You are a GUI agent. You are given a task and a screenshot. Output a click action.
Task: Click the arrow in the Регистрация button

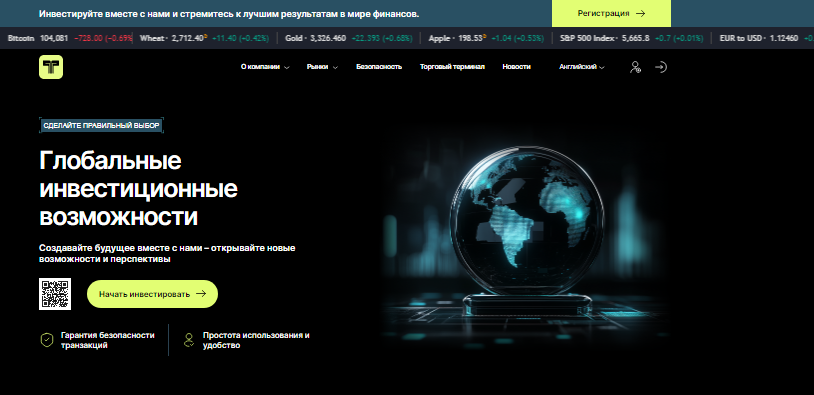click(x=640, y=13)
